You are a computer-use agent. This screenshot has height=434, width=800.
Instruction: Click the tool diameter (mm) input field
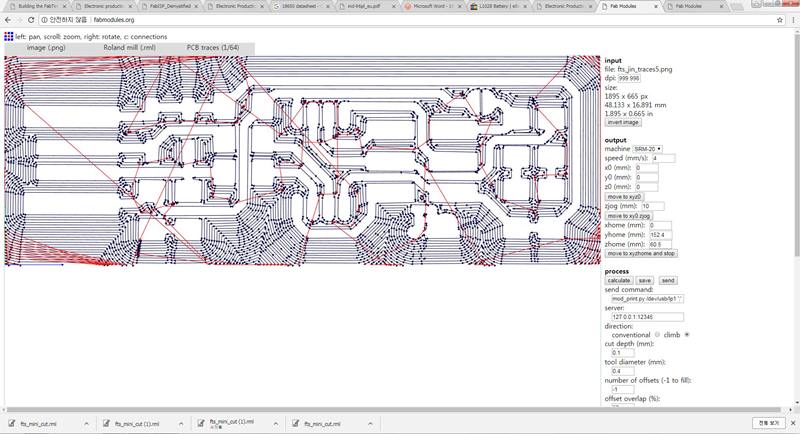[x=623, y=371]
